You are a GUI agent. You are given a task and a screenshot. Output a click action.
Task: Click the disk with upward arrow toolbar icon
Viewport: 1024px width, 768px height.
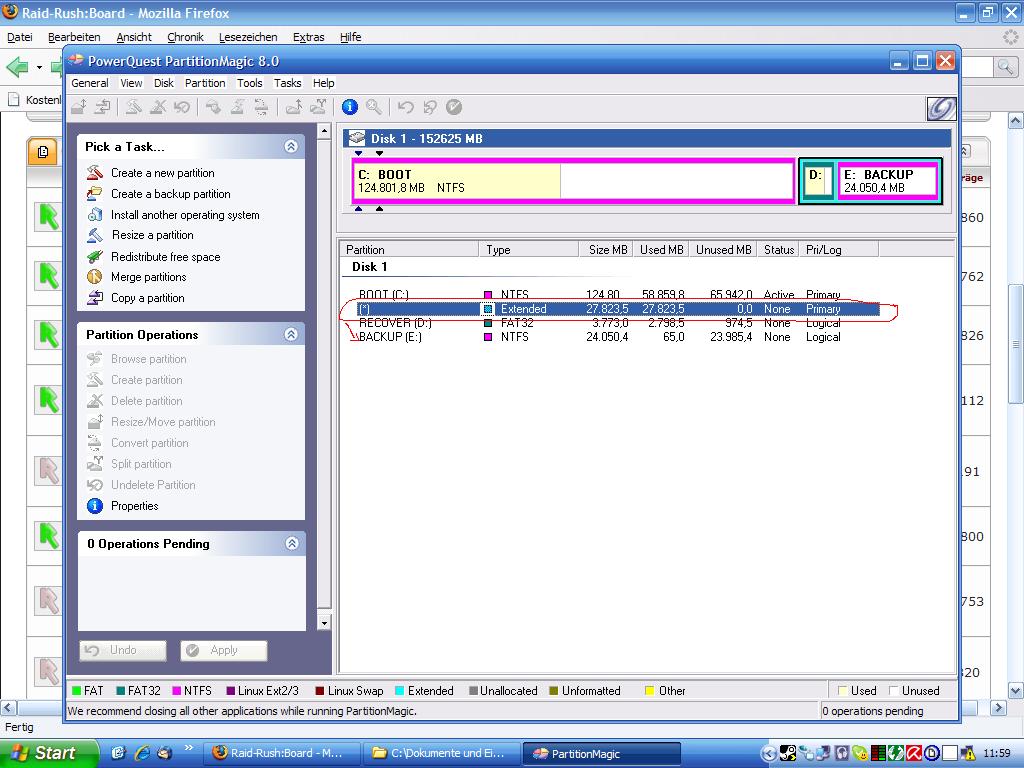pos(293,107)
